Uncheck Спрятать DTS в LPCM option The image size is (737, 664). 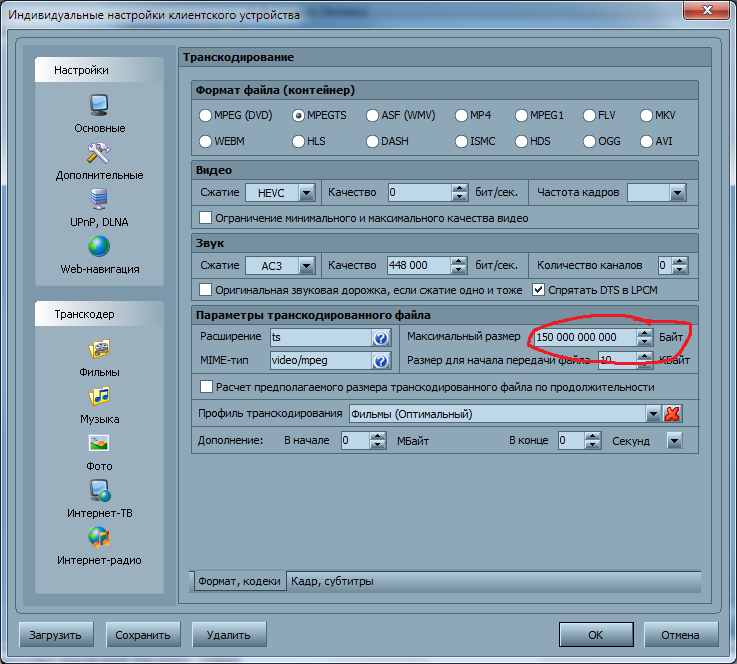tap(539, 290)
